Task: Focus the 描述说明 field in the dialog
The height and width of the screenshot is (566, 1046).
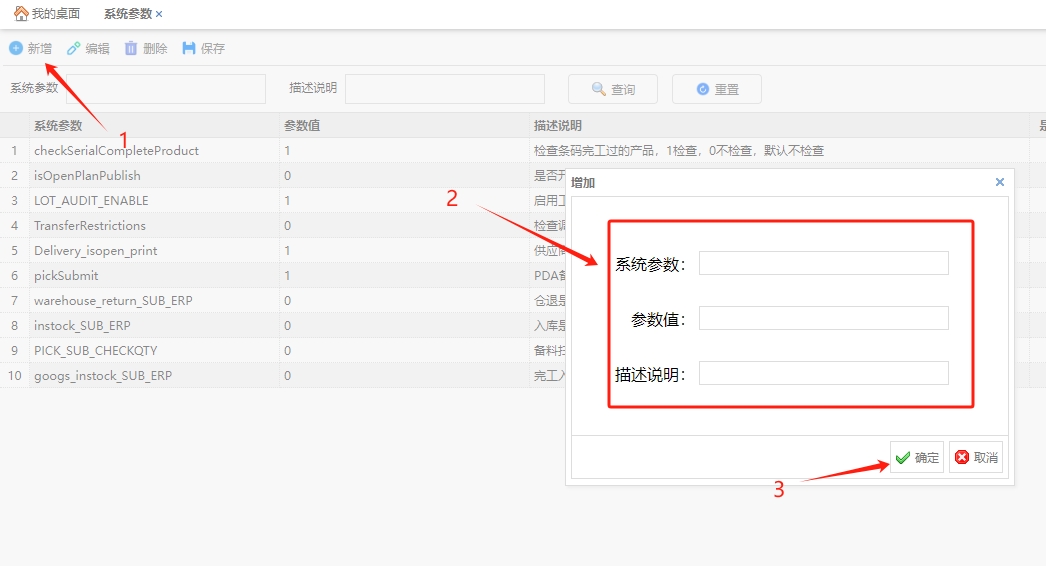Action: [x=823, y=373]
